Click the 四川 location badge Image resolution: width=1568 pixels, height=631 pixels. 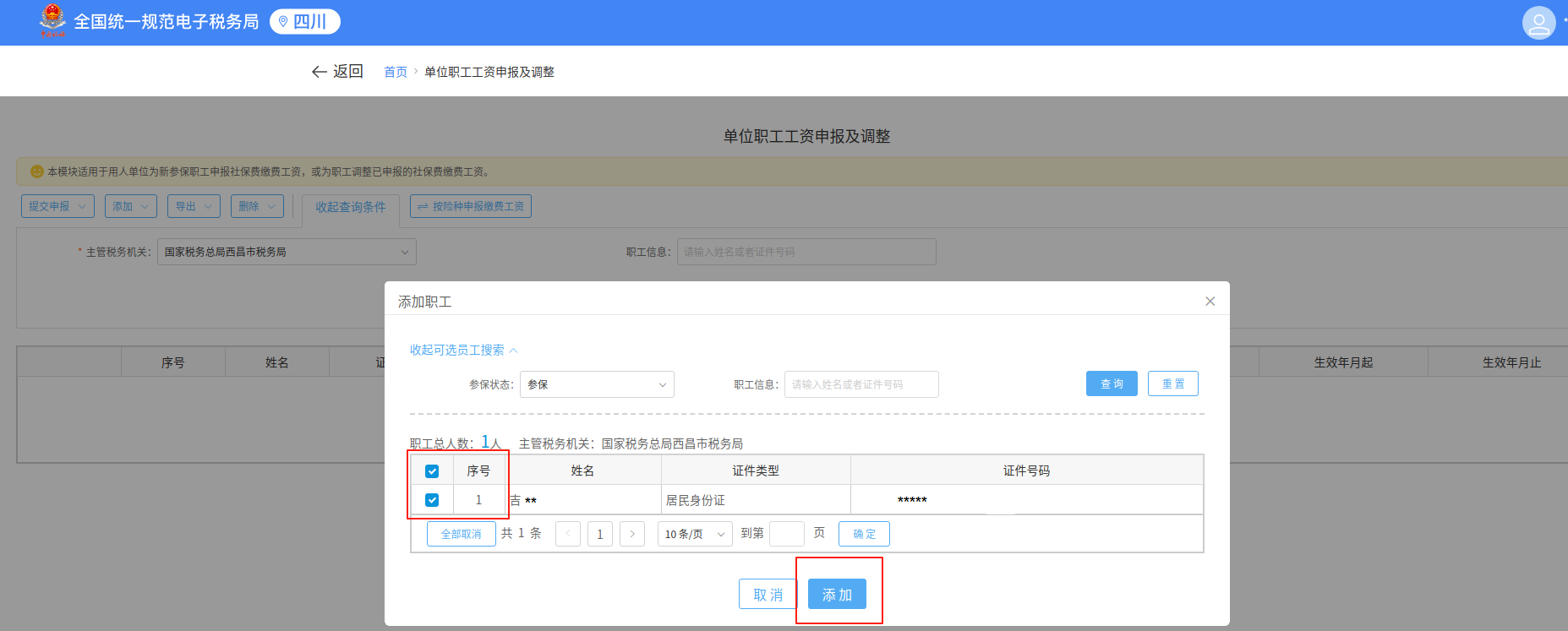pos(304,22)
